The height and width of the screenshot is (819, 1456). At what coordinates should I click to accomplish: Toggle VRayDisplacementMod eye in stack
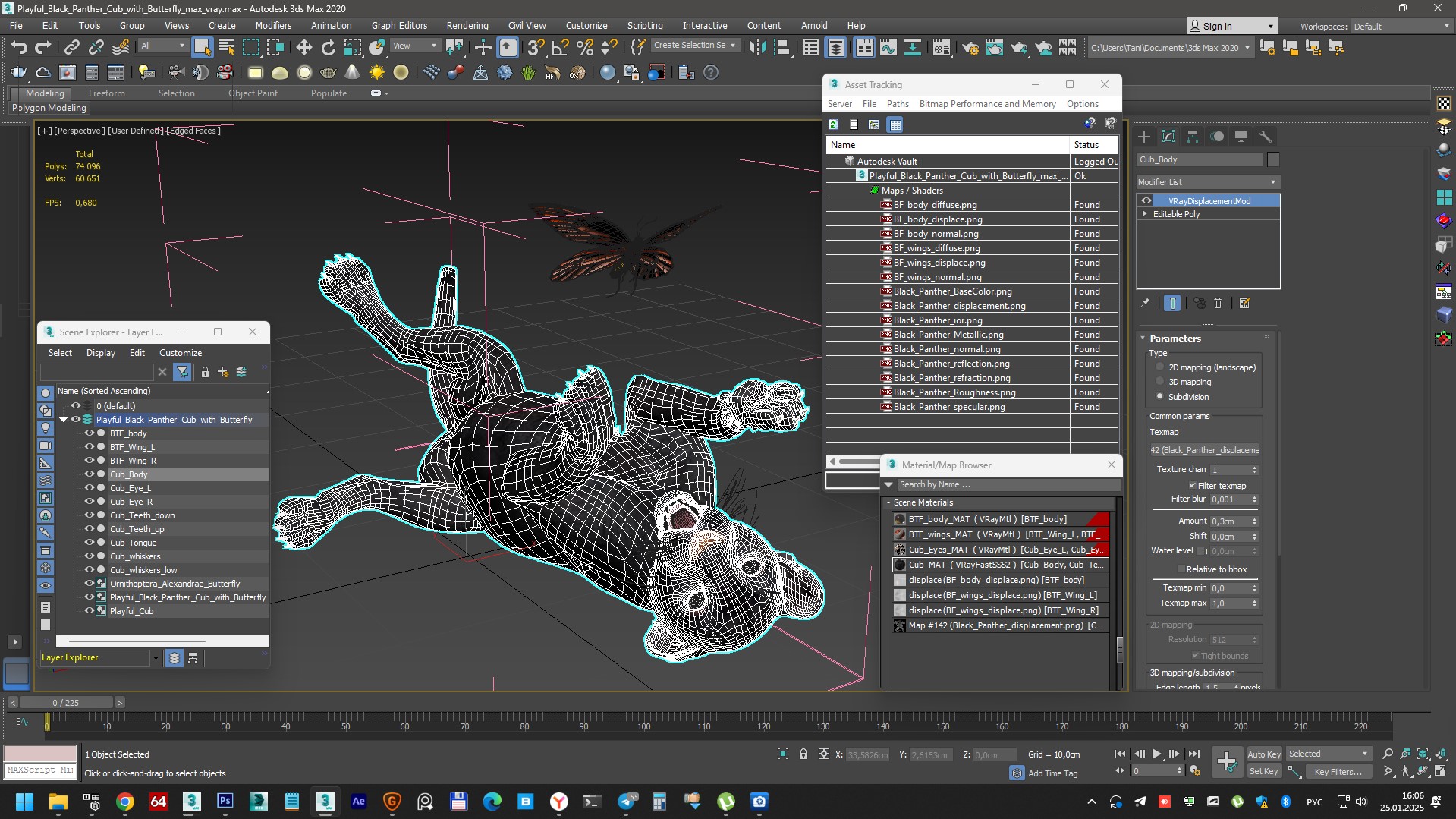1146,201
